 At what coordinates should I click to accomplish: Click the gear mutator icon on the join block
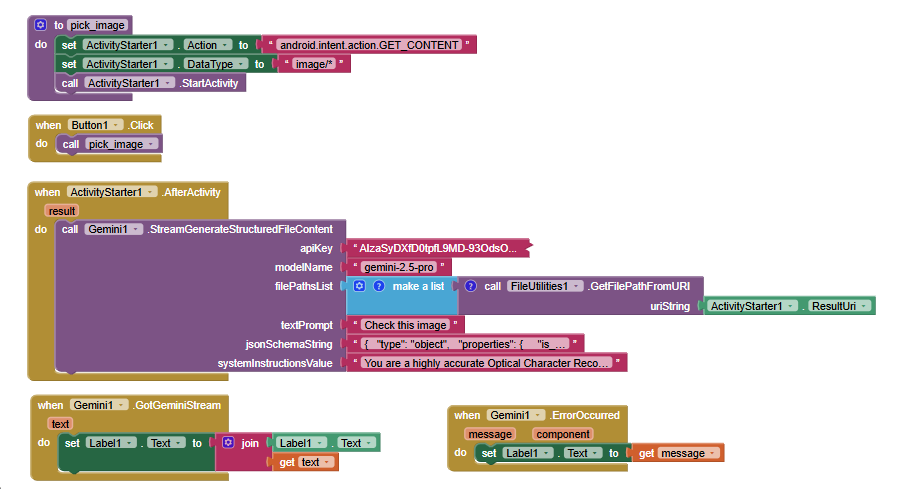coord(228,442)
